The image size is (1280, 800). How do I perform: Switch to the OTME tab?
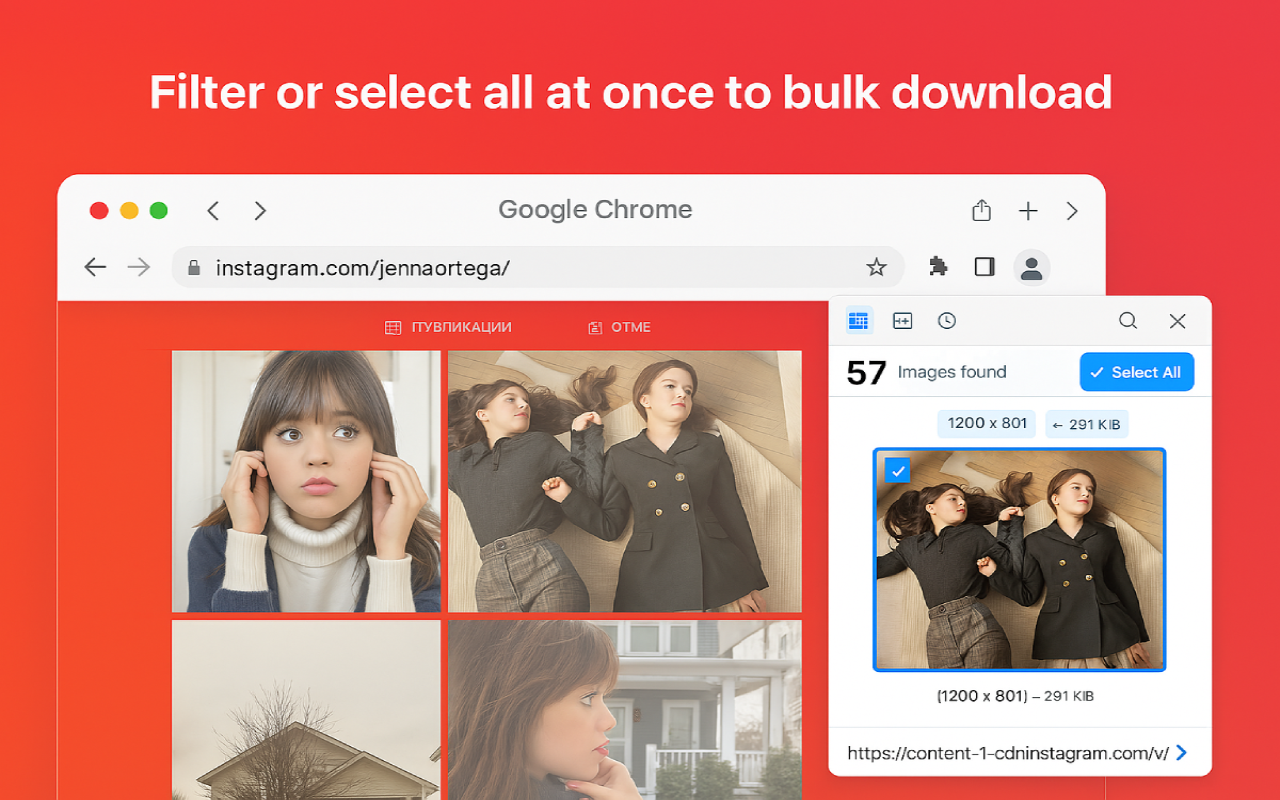(619, 327)
